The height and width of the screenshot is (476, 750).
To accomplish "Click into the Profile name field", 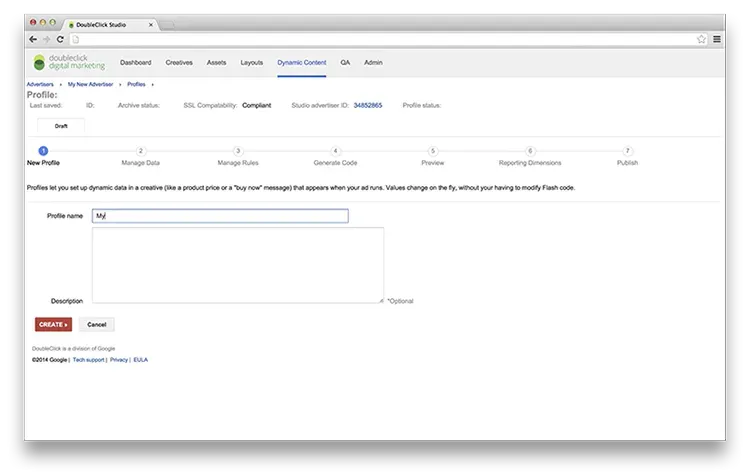I will click(x=219, y=216).
